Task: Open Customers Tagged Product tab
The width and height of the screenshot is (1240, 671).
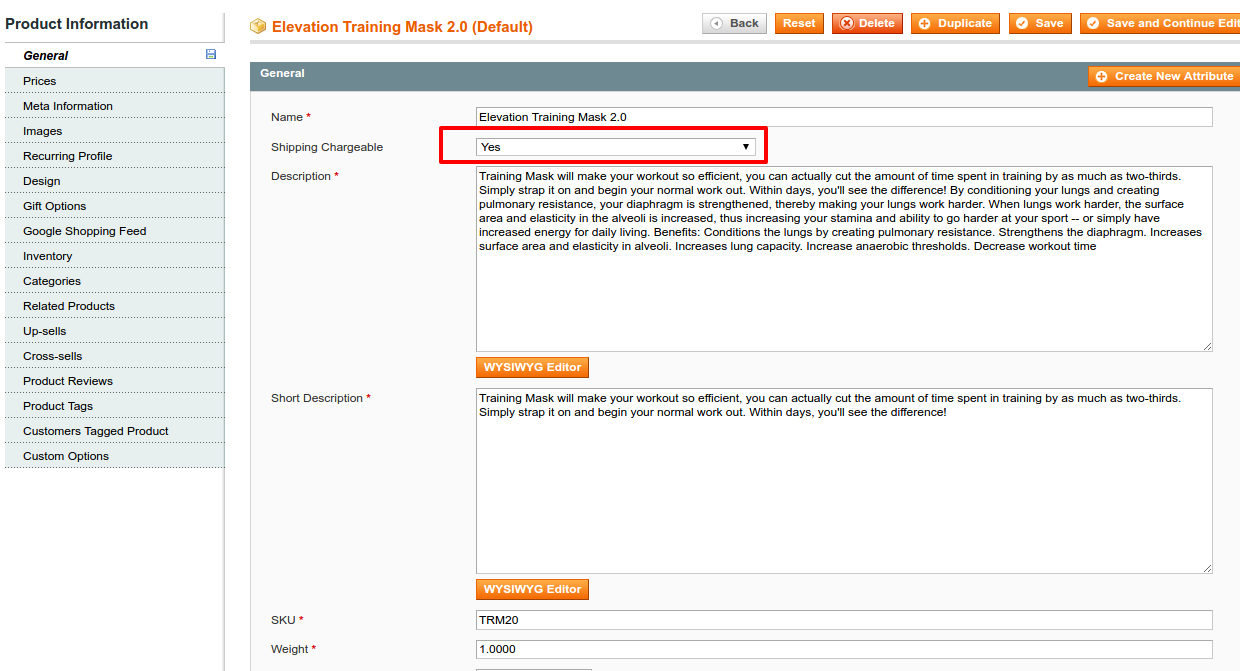Action: (x=114, y=431)
